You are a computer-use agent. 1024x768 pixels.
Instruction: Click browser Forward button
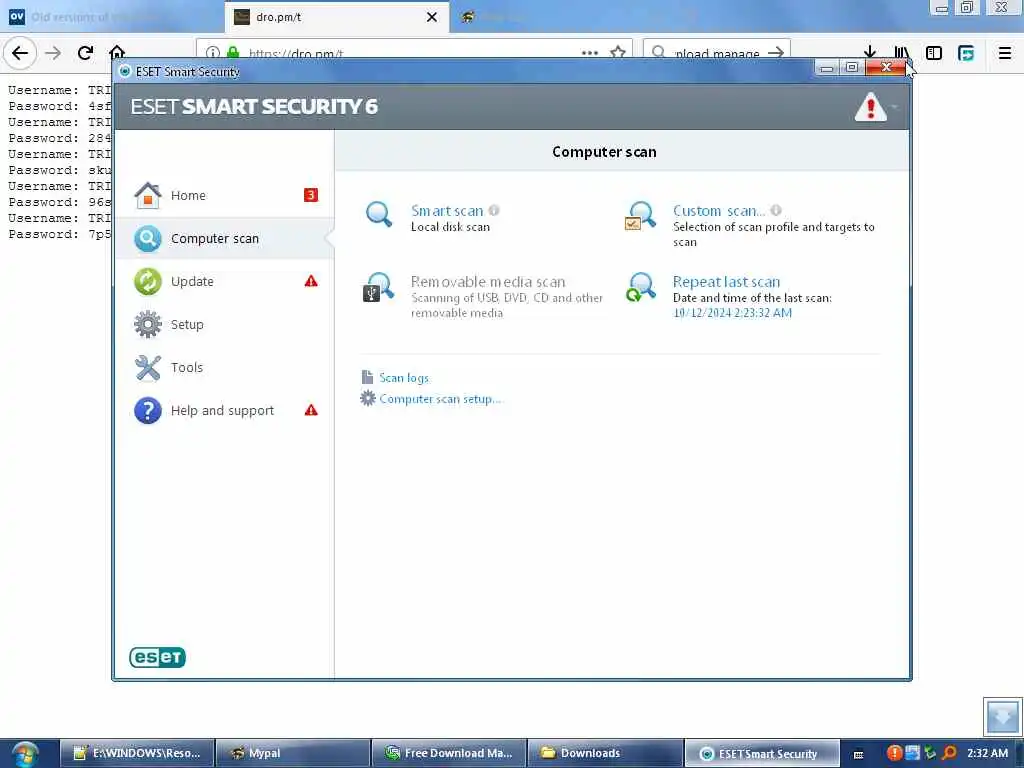point(53,53)
